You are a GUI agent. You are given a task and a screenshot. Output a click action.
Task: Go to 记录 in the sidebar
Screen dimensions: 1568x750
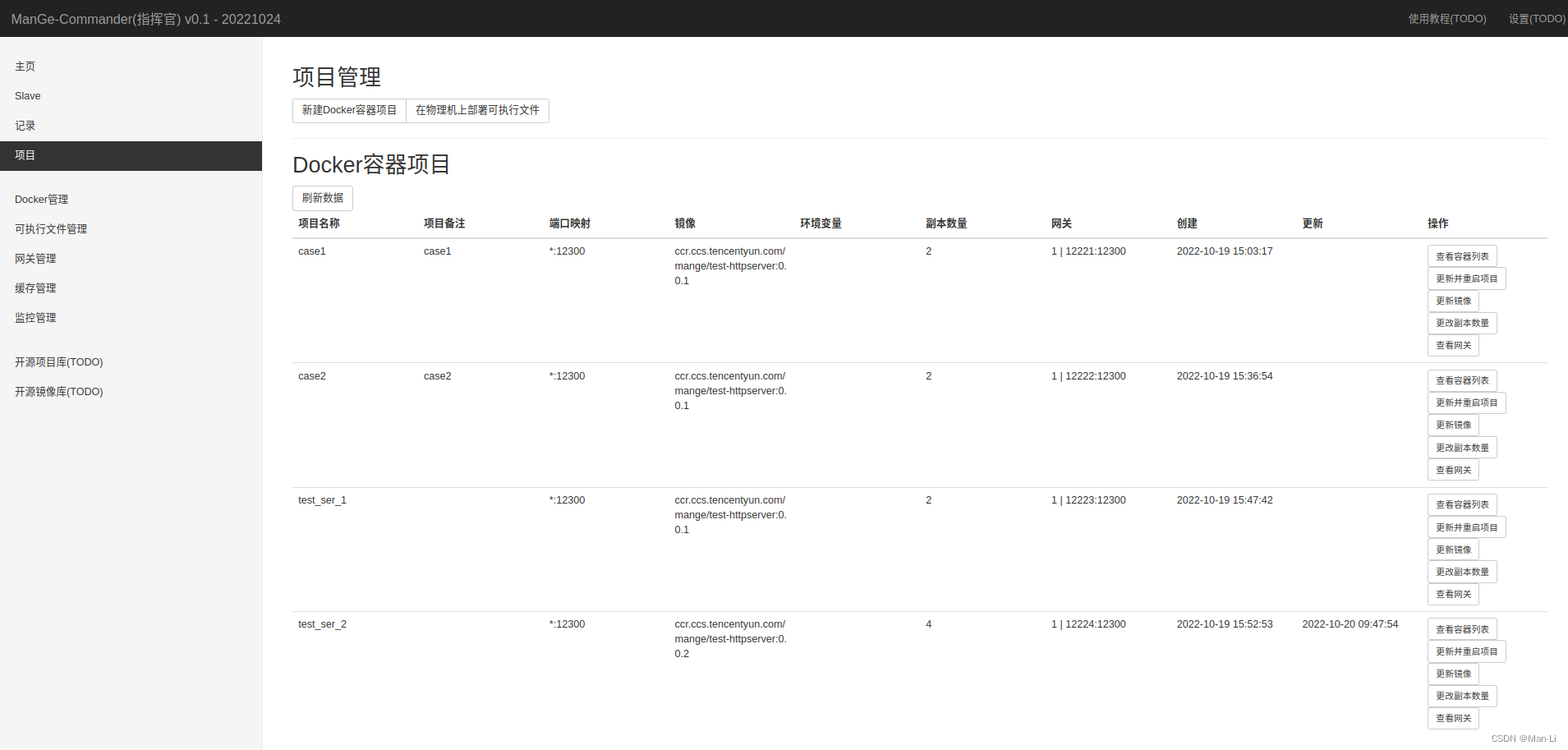pos(131,126)
